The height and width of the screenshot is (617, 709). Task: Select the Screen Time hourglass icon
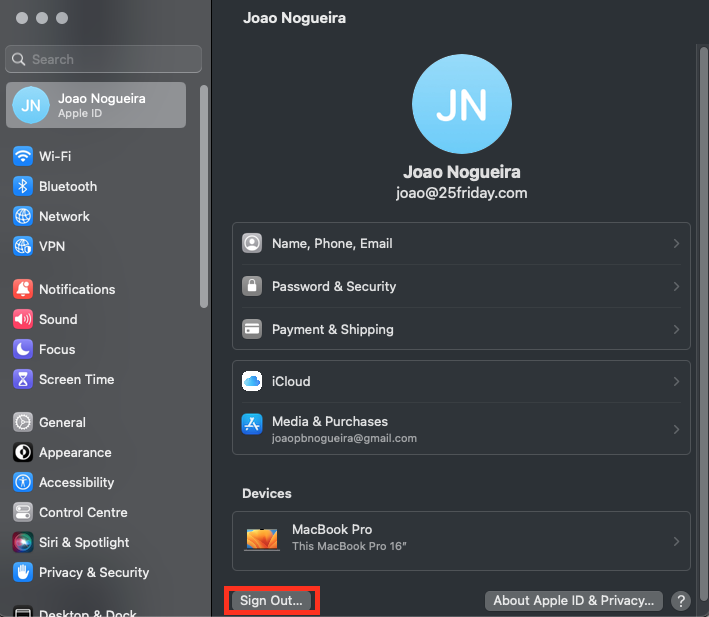23,379
